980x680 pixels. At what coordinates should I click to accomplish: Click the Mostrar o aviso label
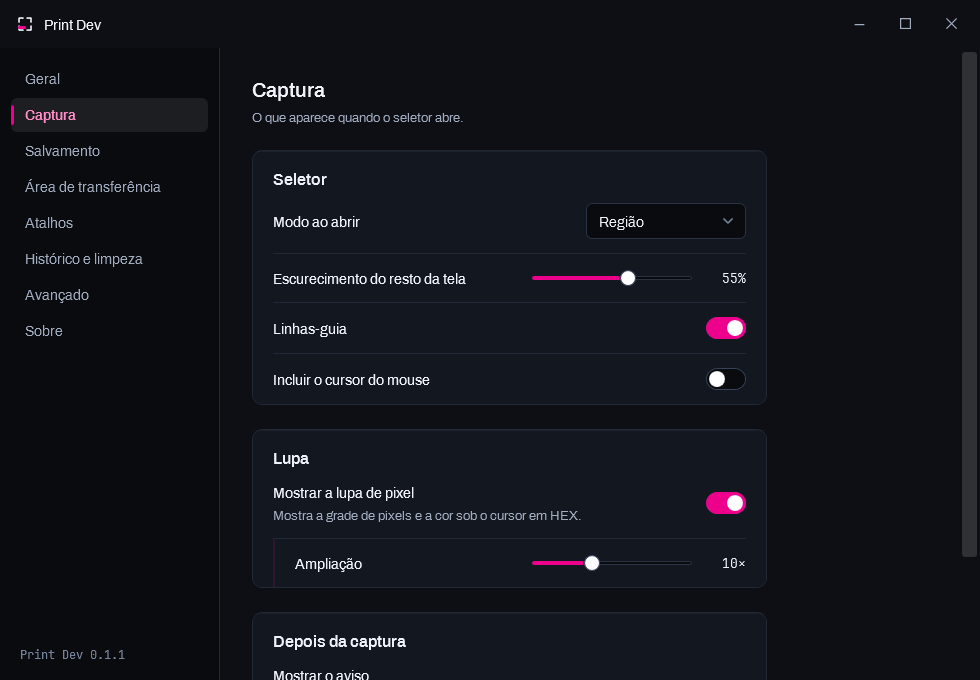tap(321, 674)
